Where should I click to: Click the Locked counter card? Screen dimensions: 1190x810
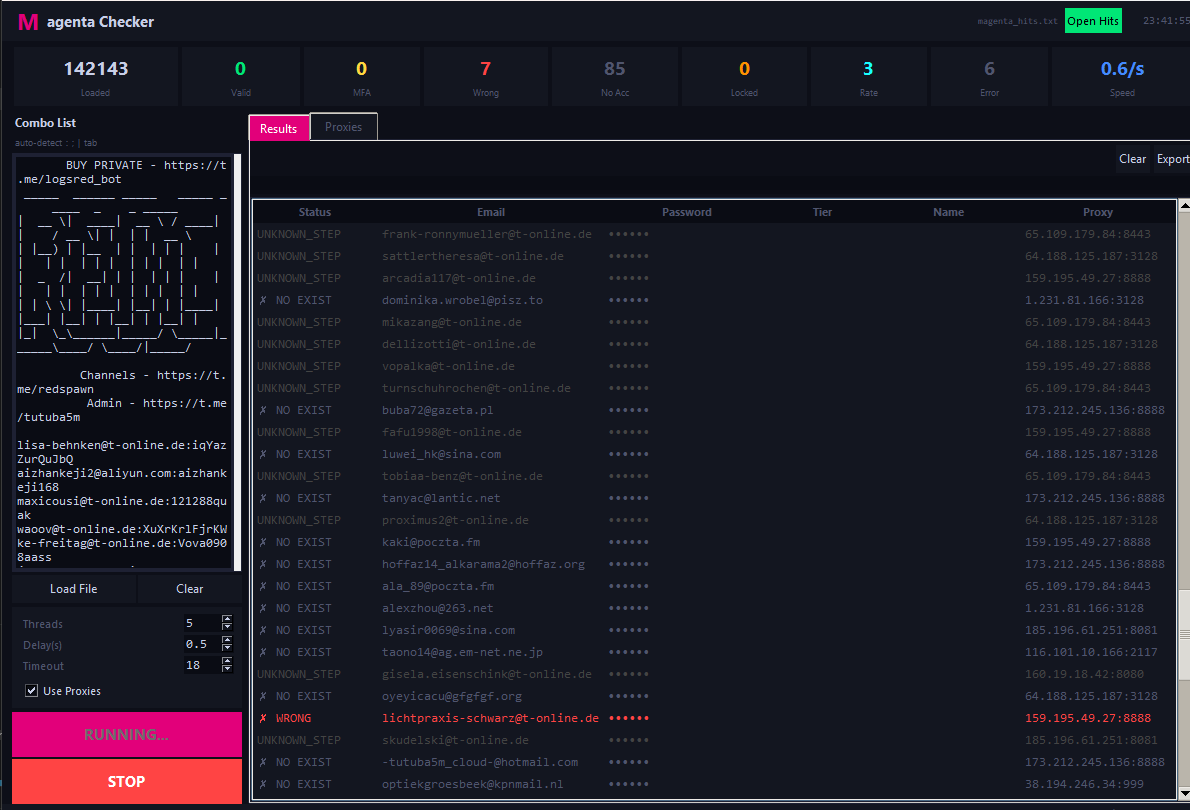click(x=744, y=77)
